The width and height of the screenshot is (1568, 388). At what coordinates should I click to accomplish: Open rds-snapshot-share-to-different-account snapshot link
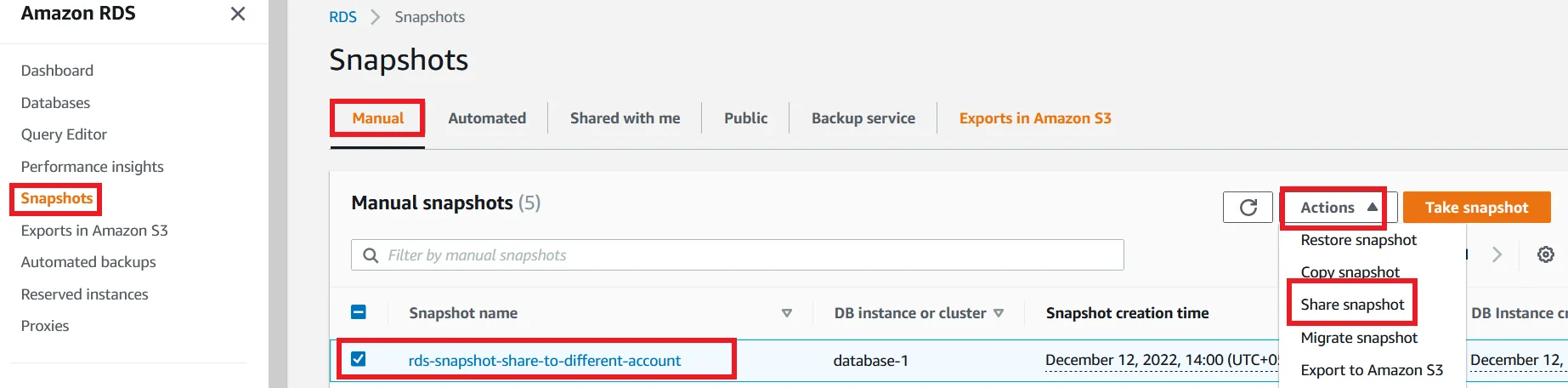pos(545,361)
